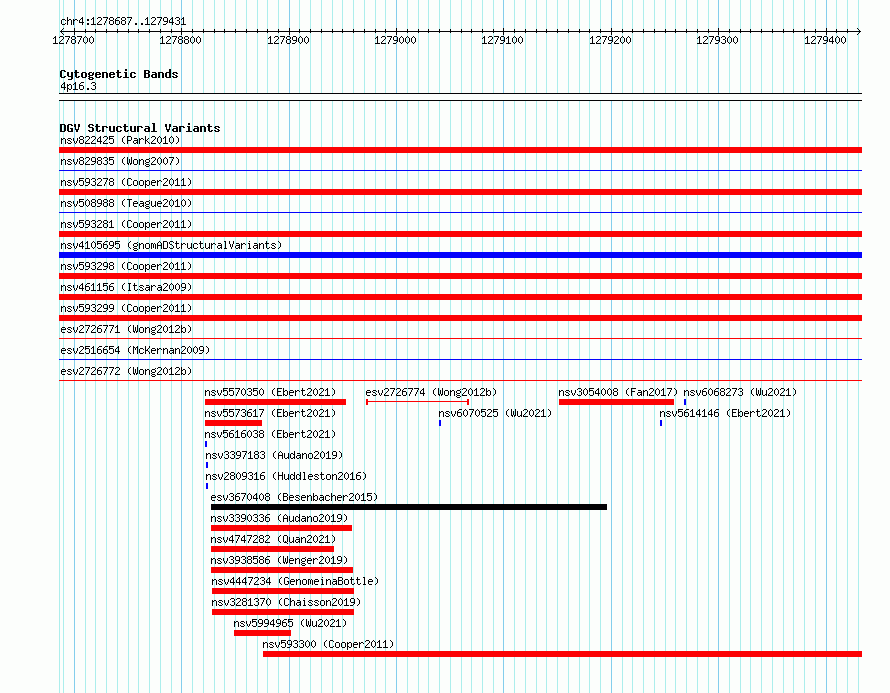Viewport: 890px width, 693px height.
Task: Click the red nsv593300 variant bar
Action: pyautogui.click(x=562, y=654)
